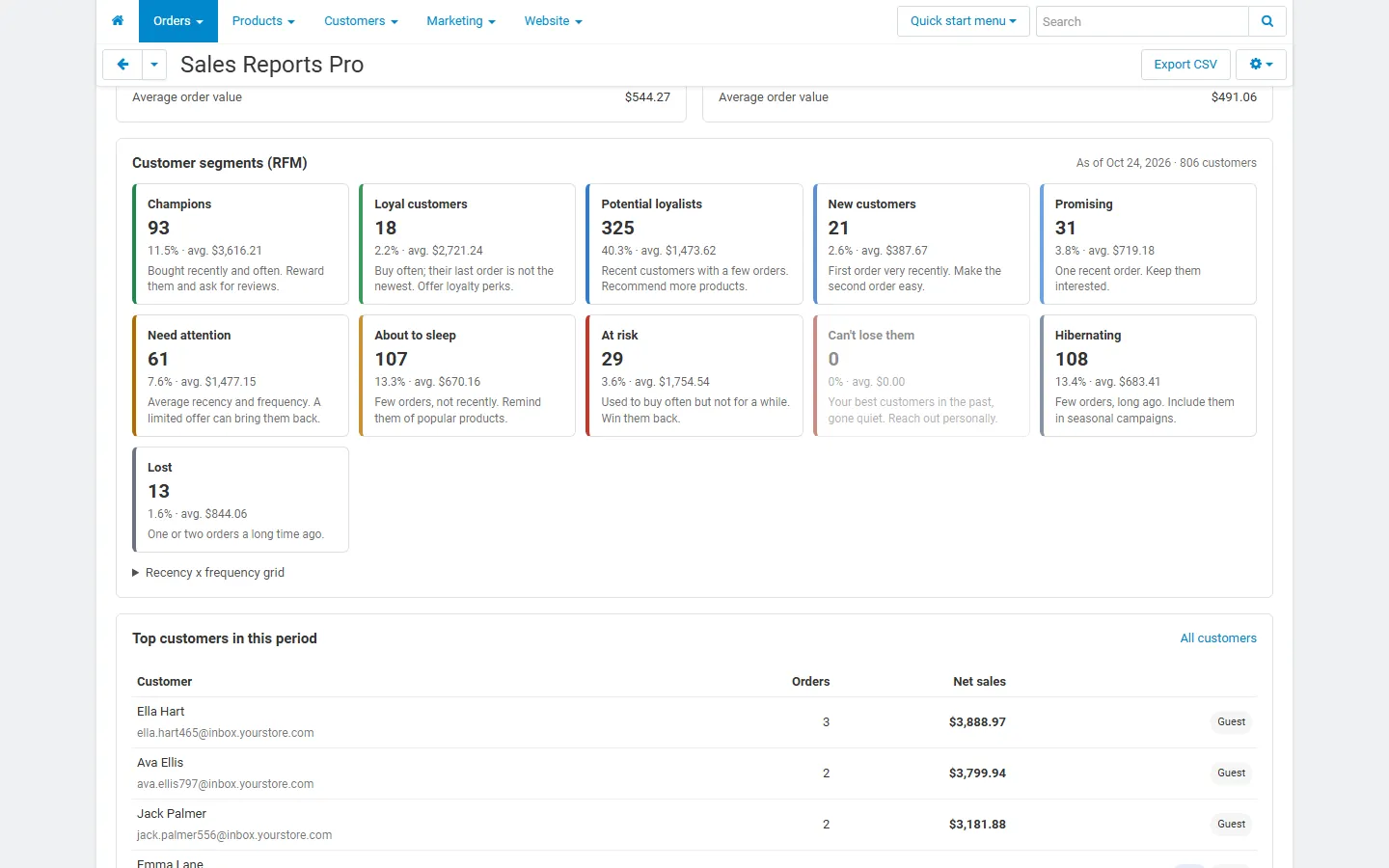
Task: Go to the home dashboard icon
Action: 118,21
